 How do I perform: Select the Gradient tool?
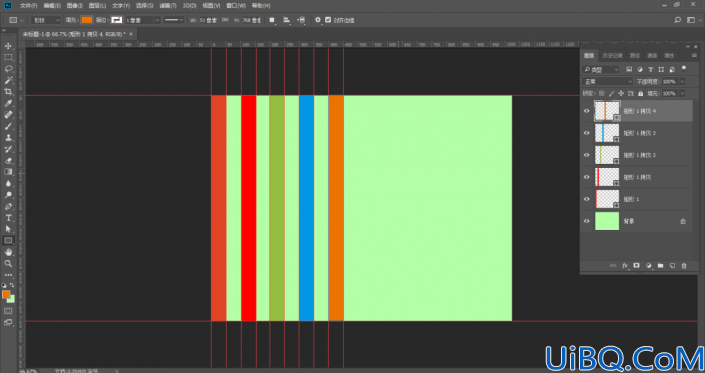click(8, 172)
